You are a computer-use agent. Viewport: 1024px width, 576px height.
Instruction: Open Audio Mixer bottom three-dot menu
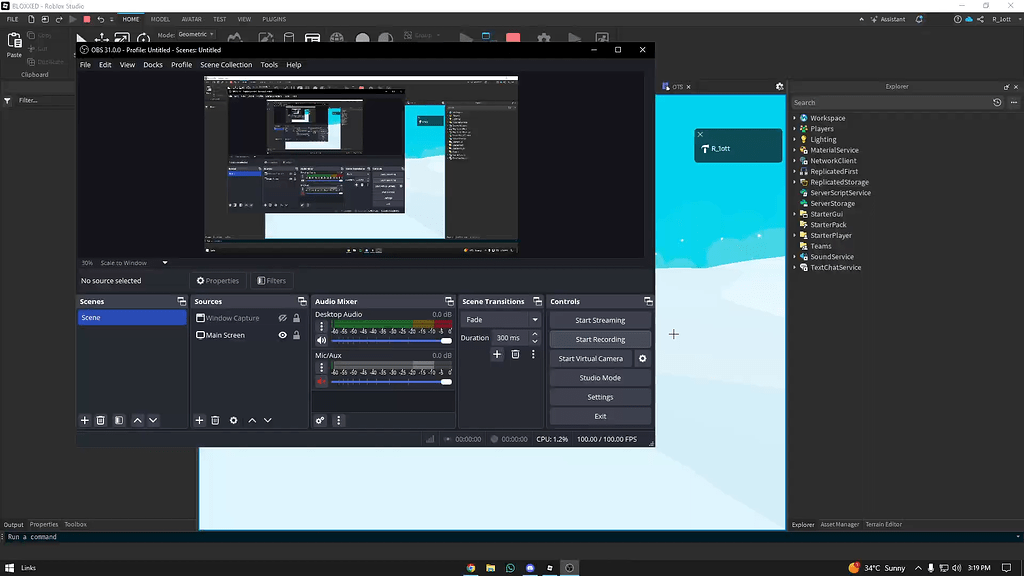click(338, 421)
